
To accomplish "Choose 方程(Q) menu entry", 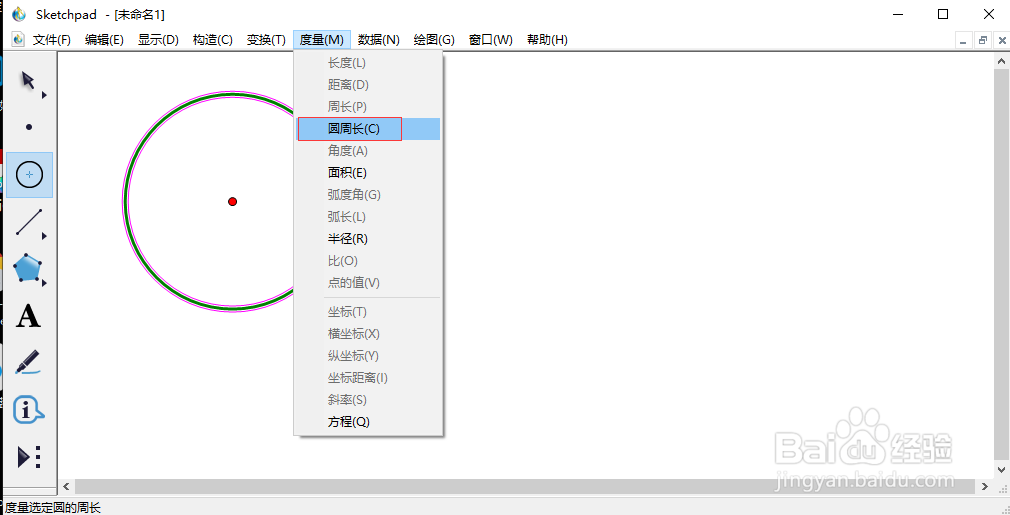I will pos(368,422).
